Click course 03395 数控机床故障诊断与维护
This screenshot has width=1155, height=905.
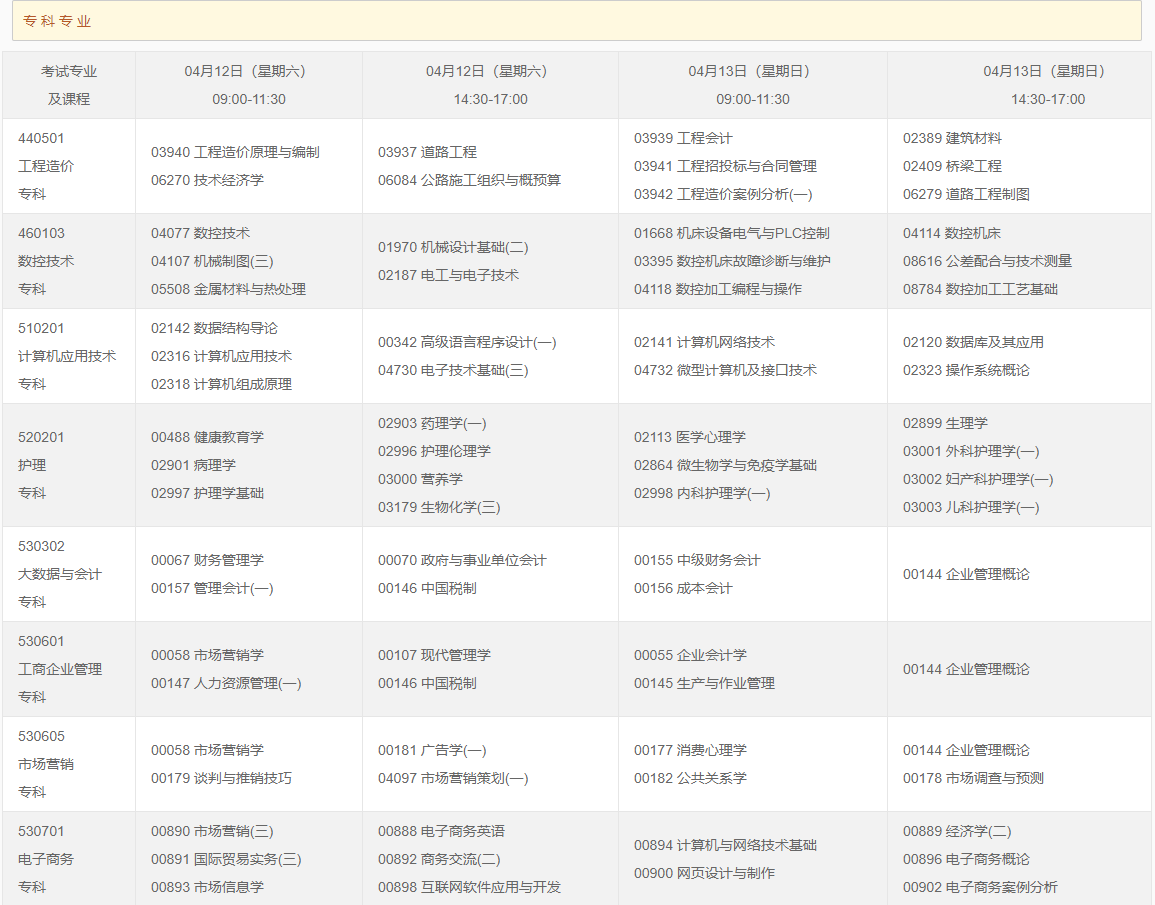click(x=732, y=261)
